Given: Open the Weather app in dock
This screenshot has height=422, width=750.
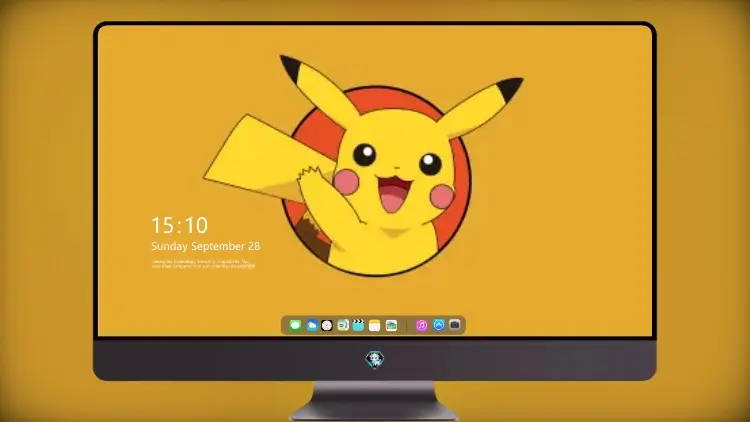Looking at the screenshot, I should point(312,325).
